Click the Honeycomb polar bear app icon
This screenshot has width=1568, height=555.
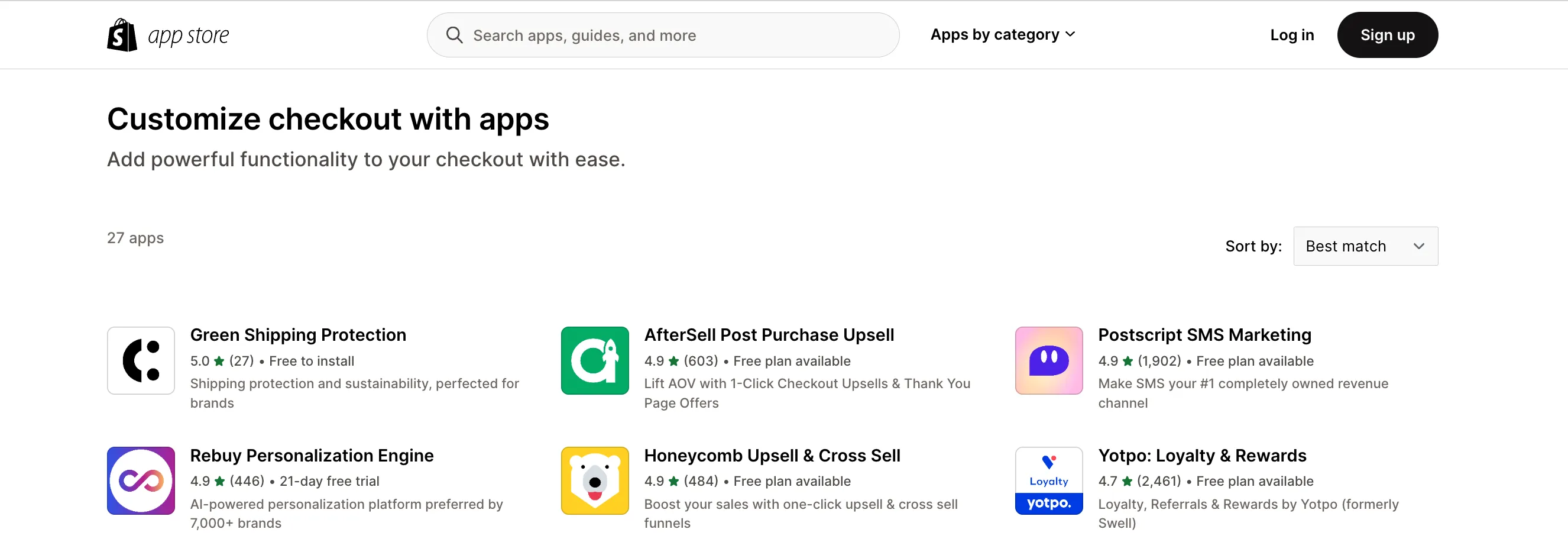tap(594, 480)
